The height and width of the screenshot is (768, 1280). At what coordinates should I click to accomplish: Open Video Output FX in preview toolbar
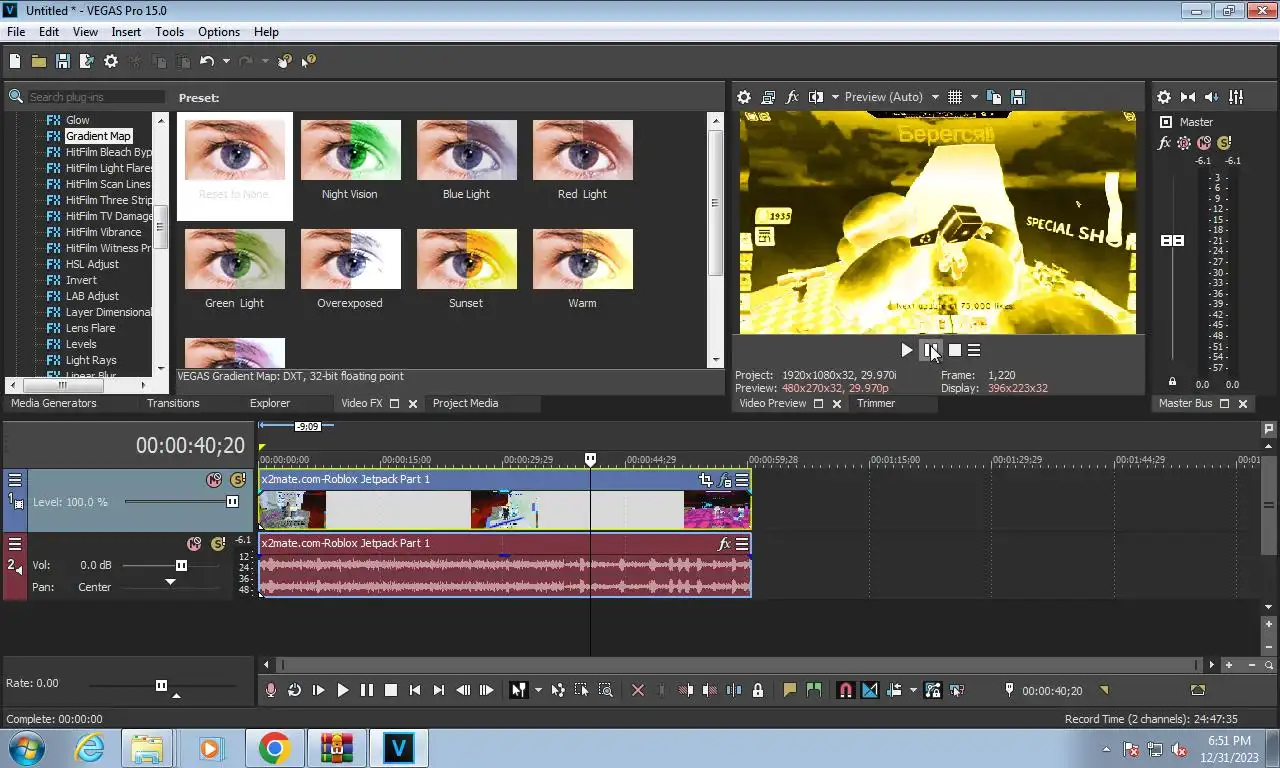click(792, 97)
